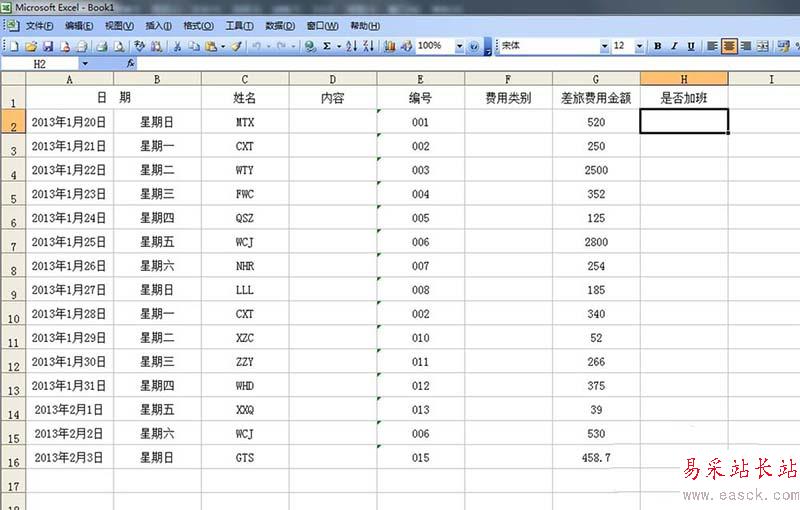The height and width of the screenshot is (510, 800).
Task: Expand the AutoSum functions arrow
Action: pyautogui.click(x=339, y=46)
